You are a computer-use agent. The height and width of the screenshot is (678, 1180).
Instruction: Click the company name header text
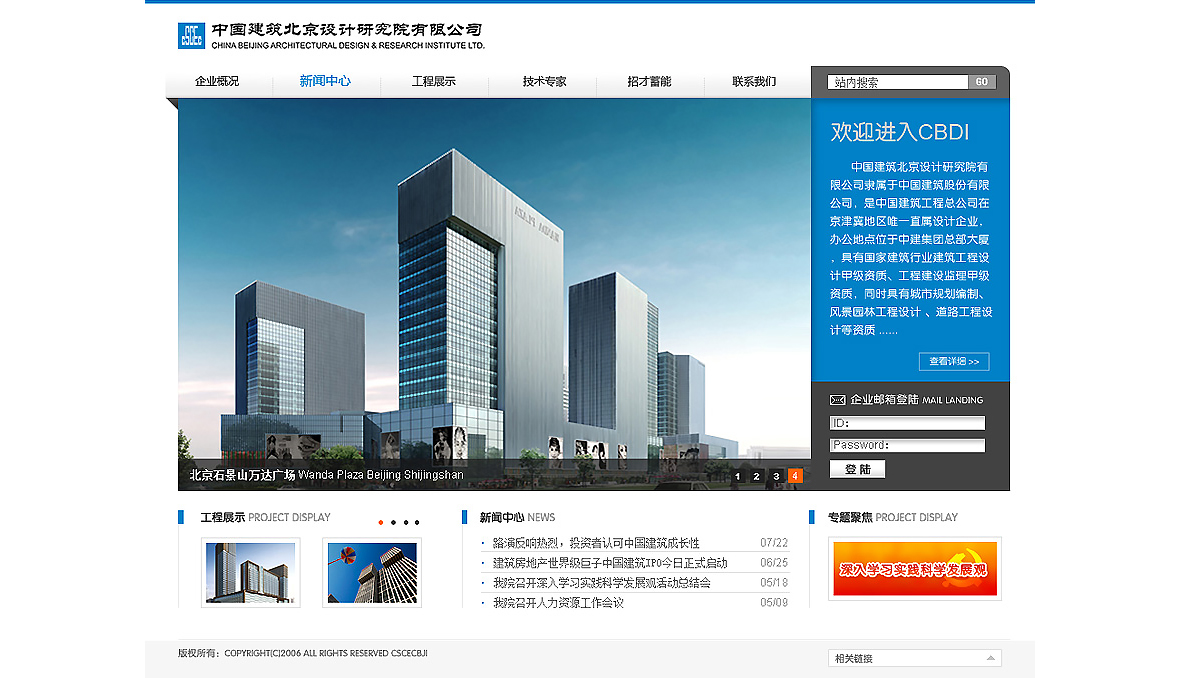(348, 36)
